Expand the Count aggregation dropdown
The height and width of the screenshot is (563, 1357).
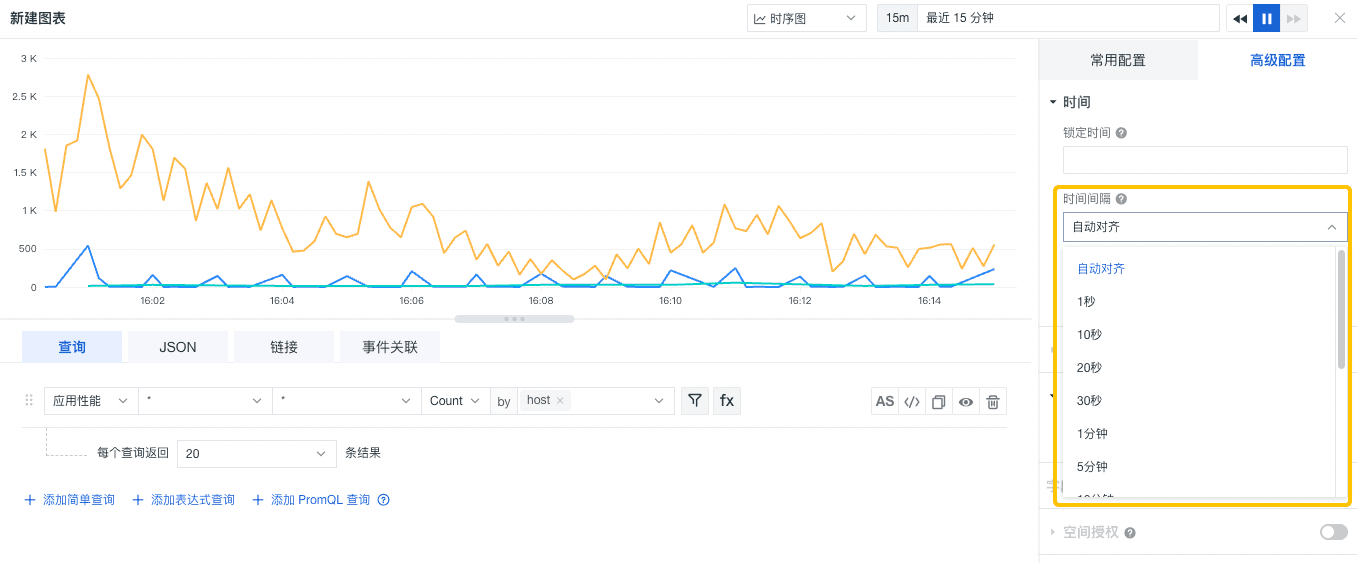pos(455,401)
